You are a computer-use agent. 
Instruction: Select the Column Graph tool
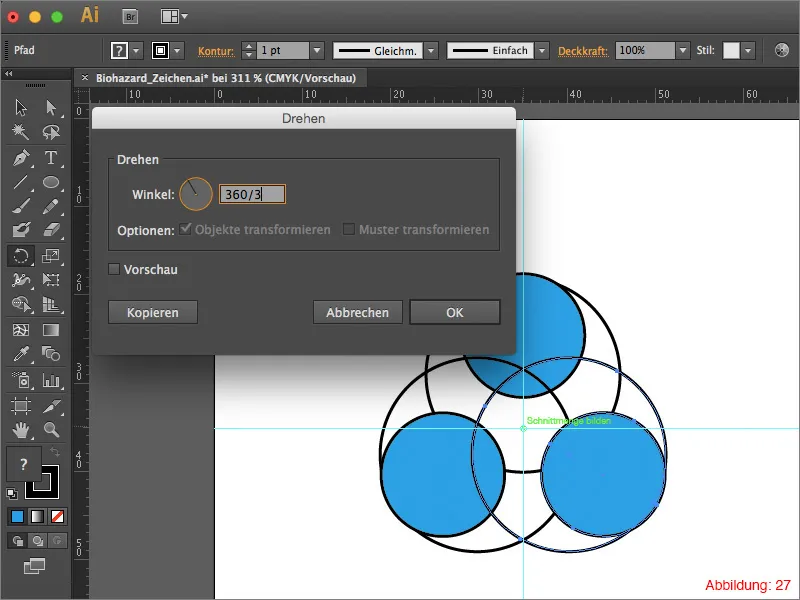tap(51, 380)
